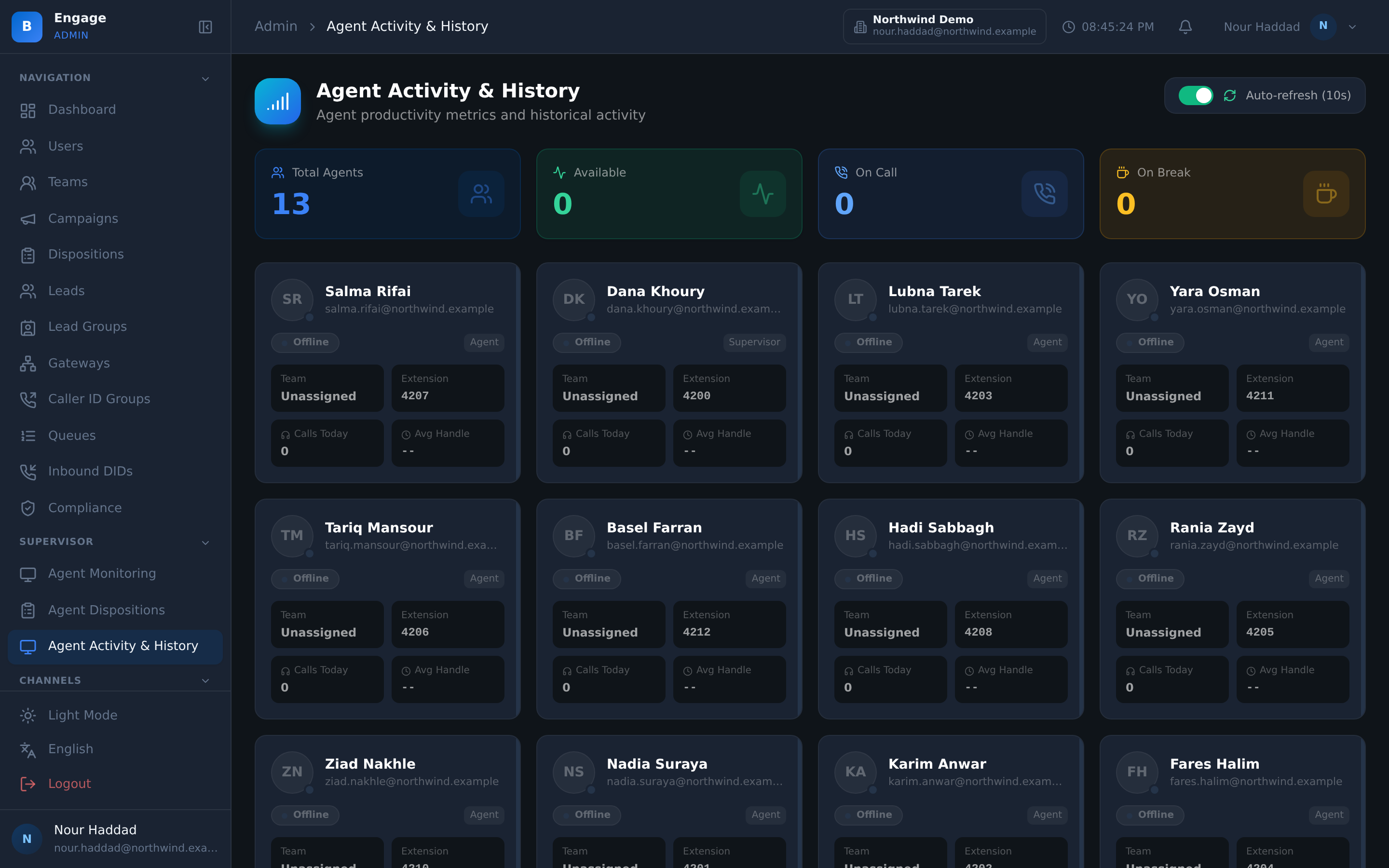Click the Admin breadcrumb link
Viewport: 1389px width, 868px height.
tap(276, 27)
